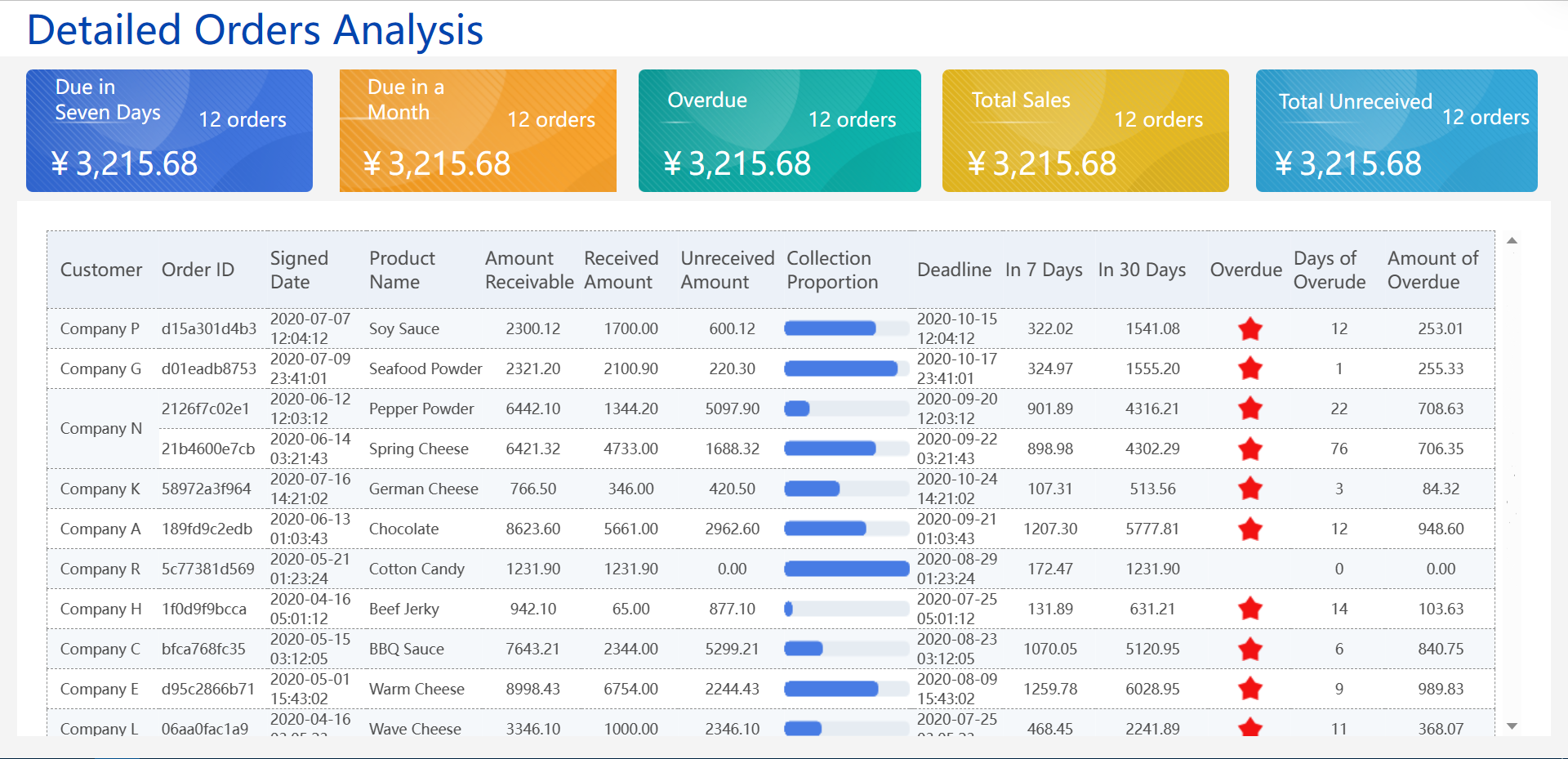Screen dimensions: 1568x759
Task: Click the overdue star icon on Company P row
Action: pos(1249,328)
